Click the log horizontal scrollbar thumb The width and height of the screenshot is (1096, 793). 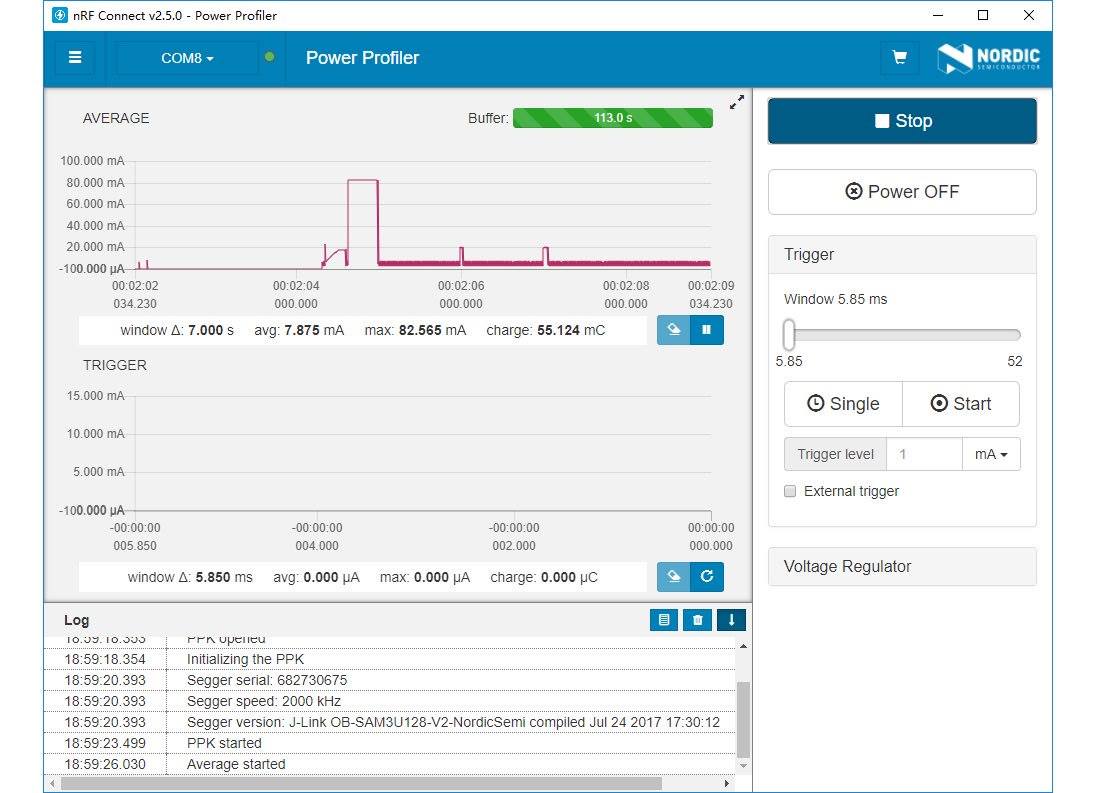click(x=361, y=783)
